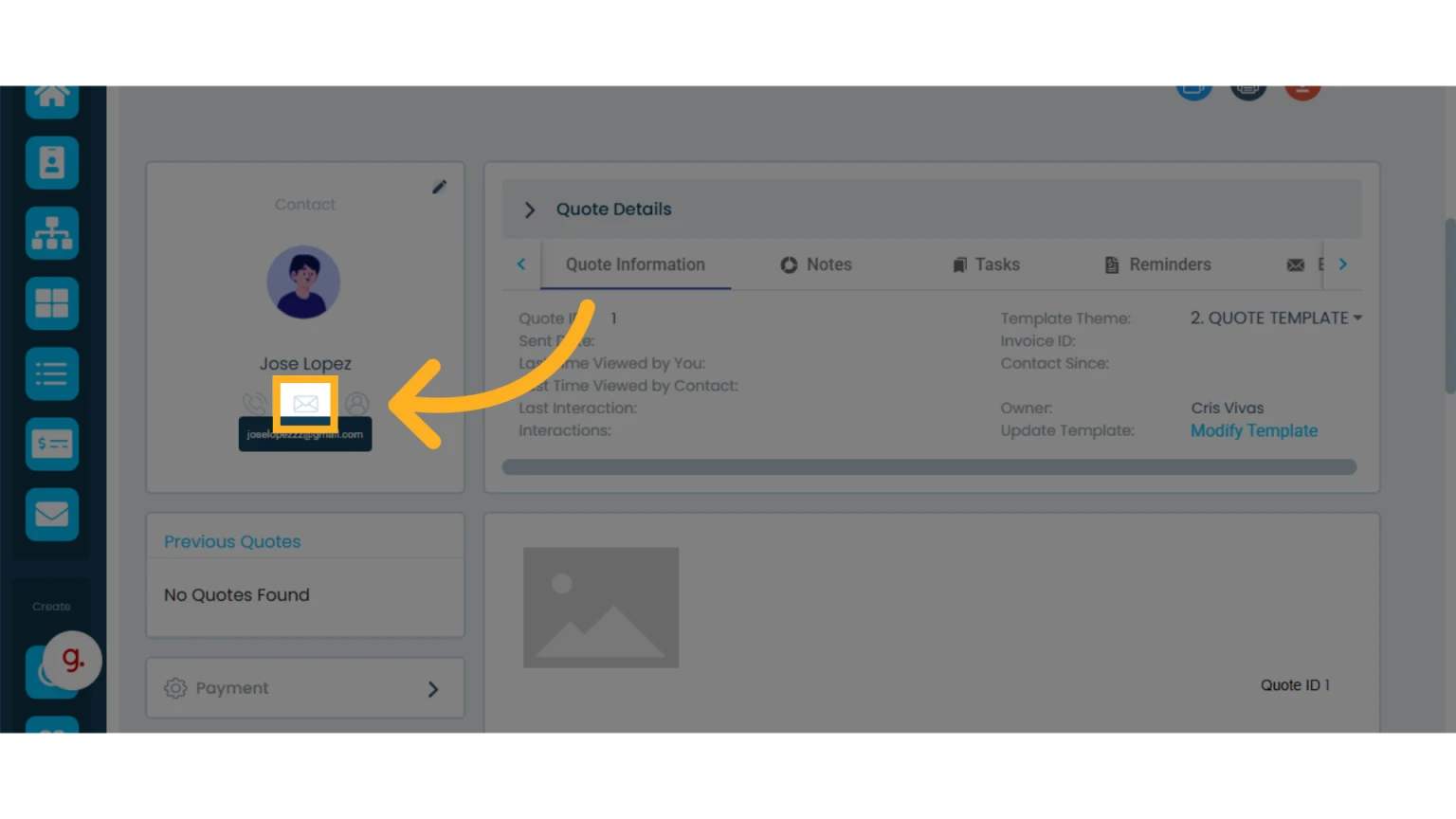Image resolution: width=1456 pixels, height=819 pixels.
Task: Switch to the Tasks tab
Action: 987,264
